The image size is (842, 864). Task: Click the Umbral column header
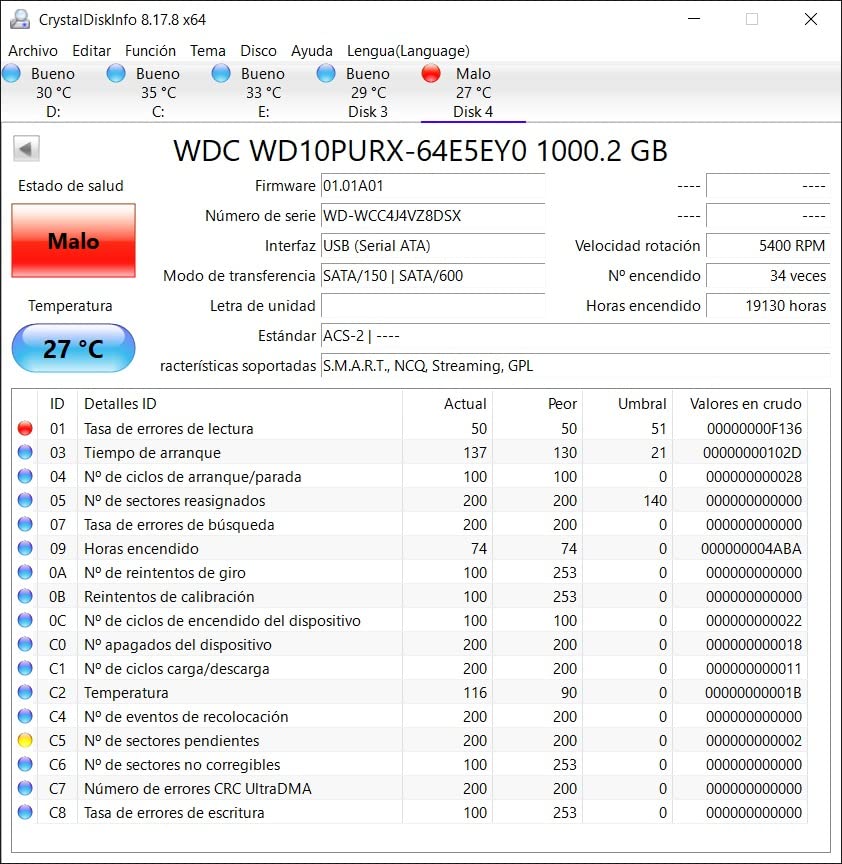[628, 403]
